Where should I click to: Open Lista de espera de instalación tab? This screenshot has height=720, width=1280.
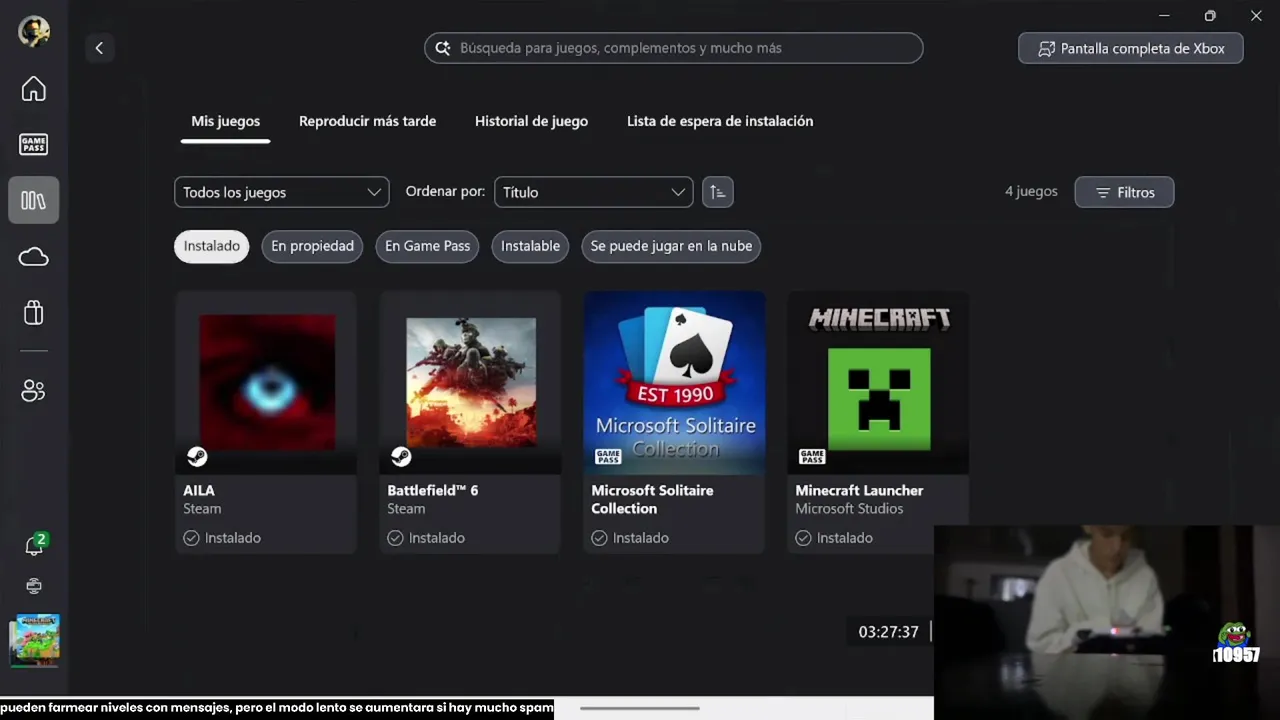[720, 121]
